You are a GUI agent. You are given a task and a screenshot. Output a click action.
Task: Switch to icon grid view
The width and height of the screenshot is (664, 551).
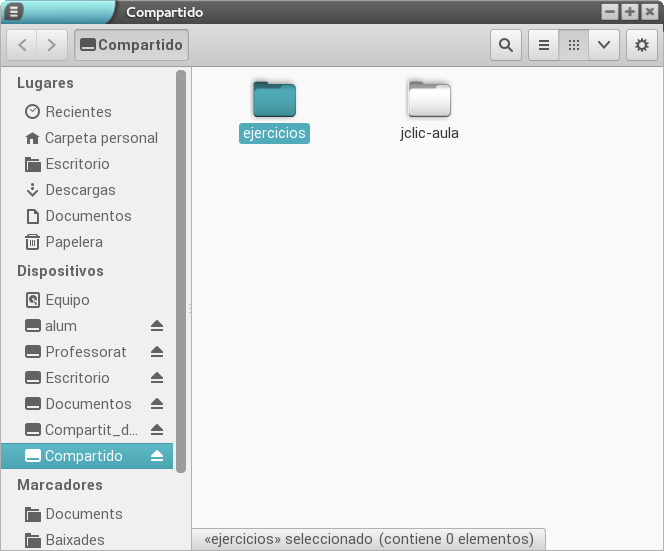tap(573, 45)
